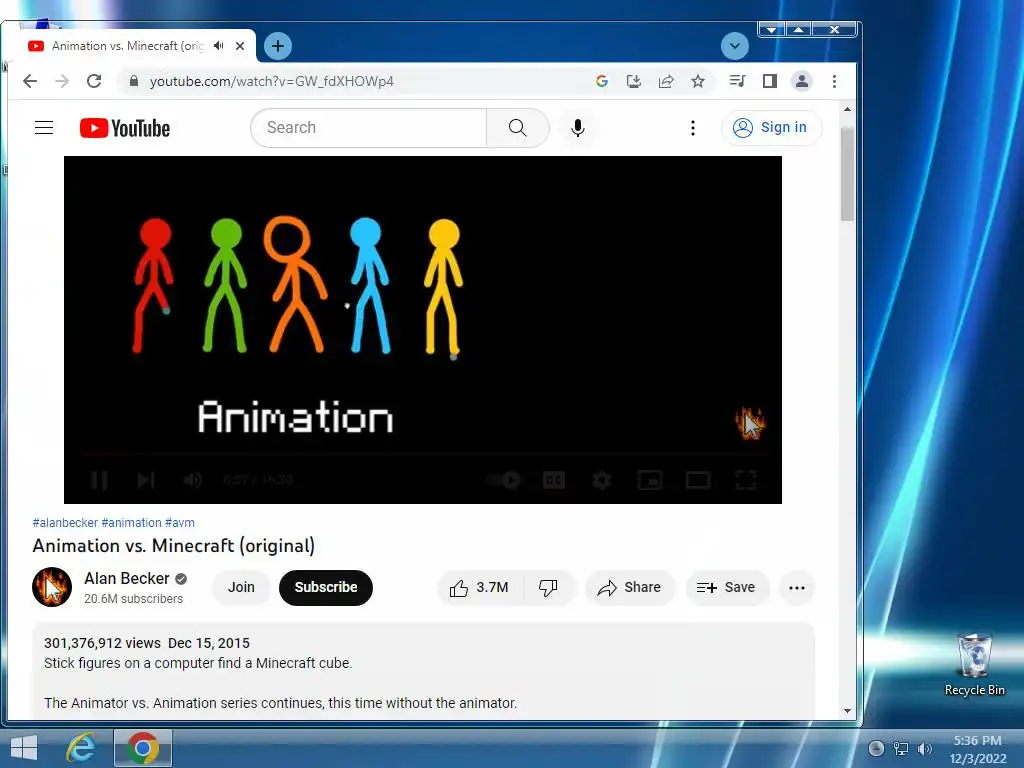This screenshot has height=768, width=1024.
Task: Subscribe to Alan Becker
Action: pos(325,587)
